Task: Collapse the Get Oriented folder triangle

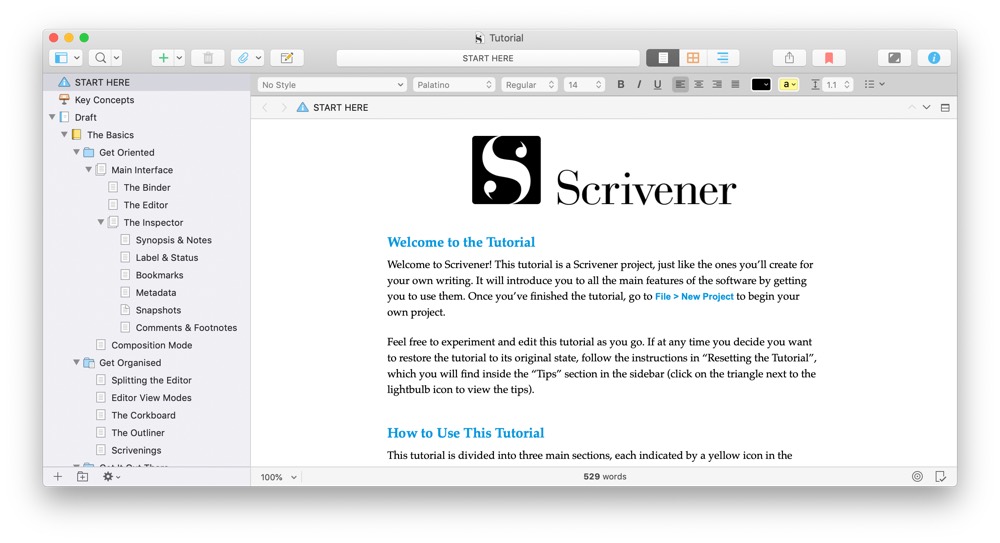Action: [77, 152]
